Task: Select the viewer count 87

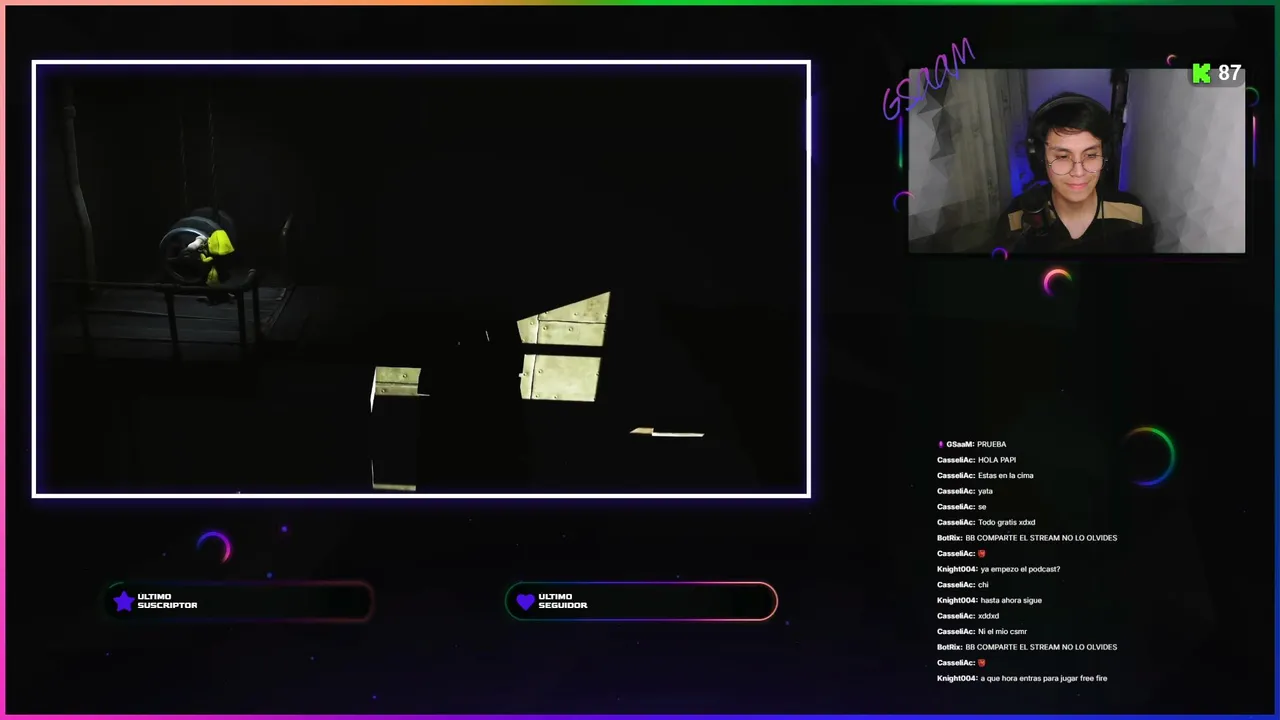Action: pos(1229,73)
